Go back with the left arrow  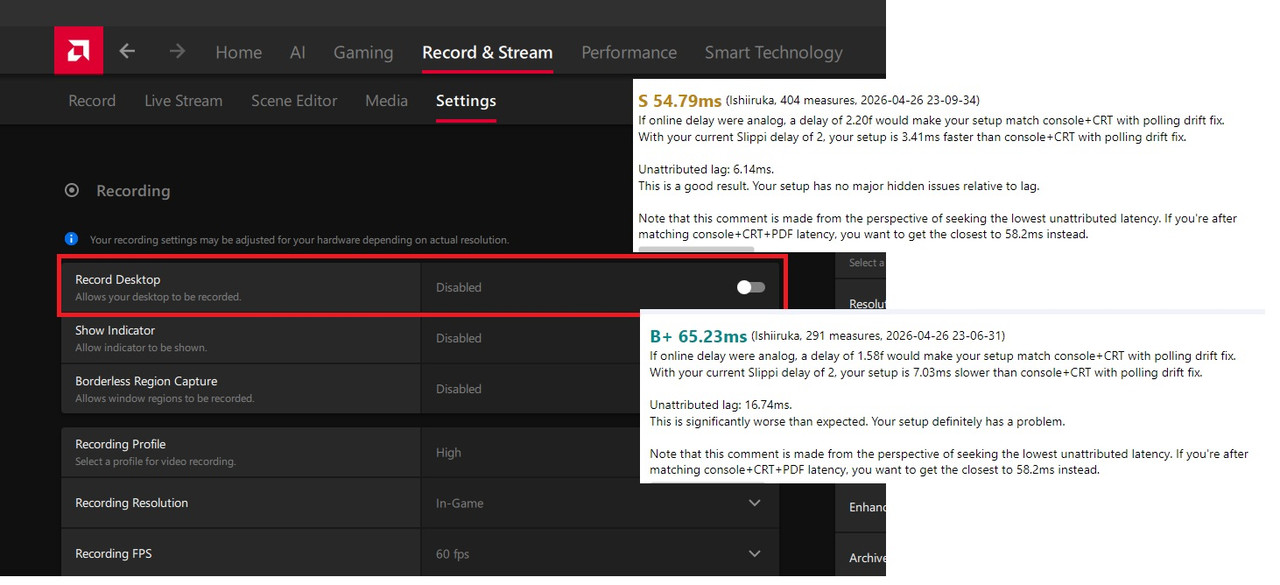coord(127,51)
